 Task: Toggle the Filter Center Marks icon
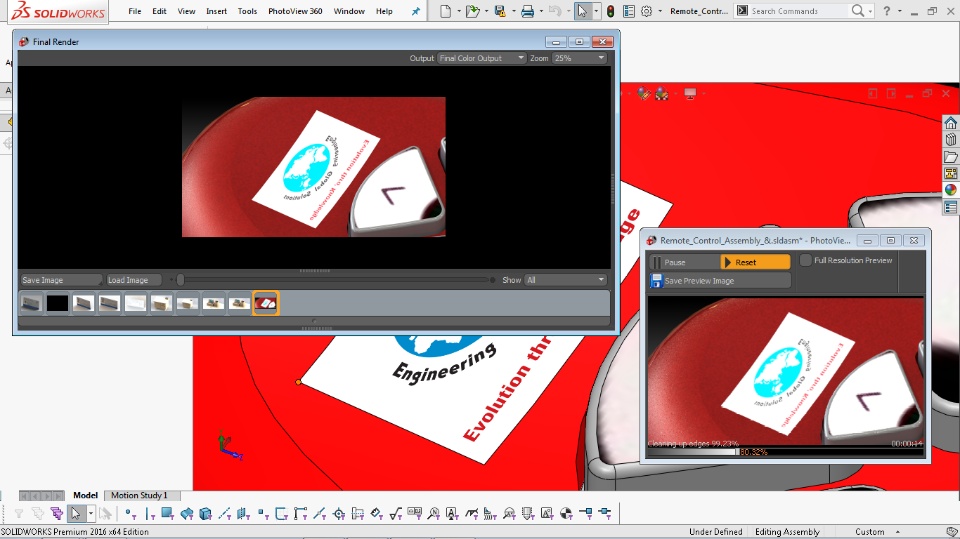[x=339, y=513]
